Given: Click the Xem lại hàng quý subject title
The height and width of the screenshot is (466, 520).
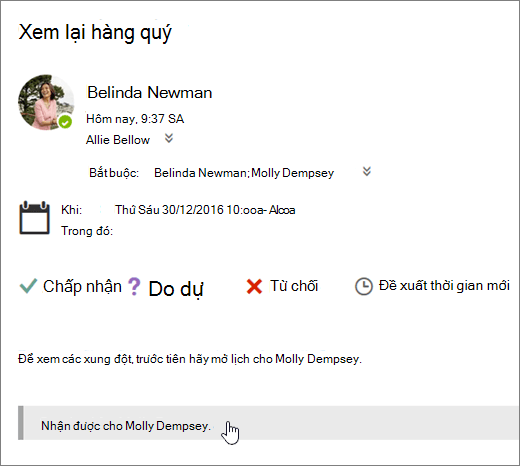Looking at the screenshot, I should click(95, 33).
